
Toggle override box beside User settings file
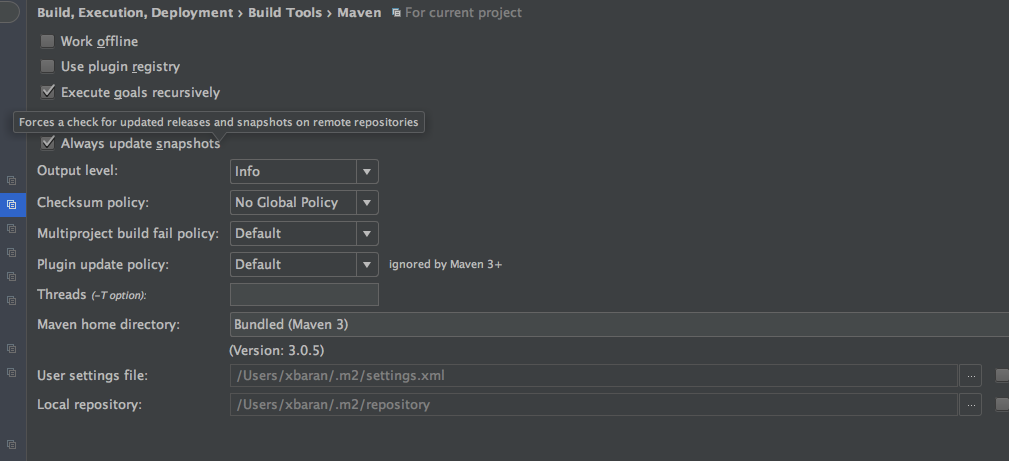[1002, 376]
